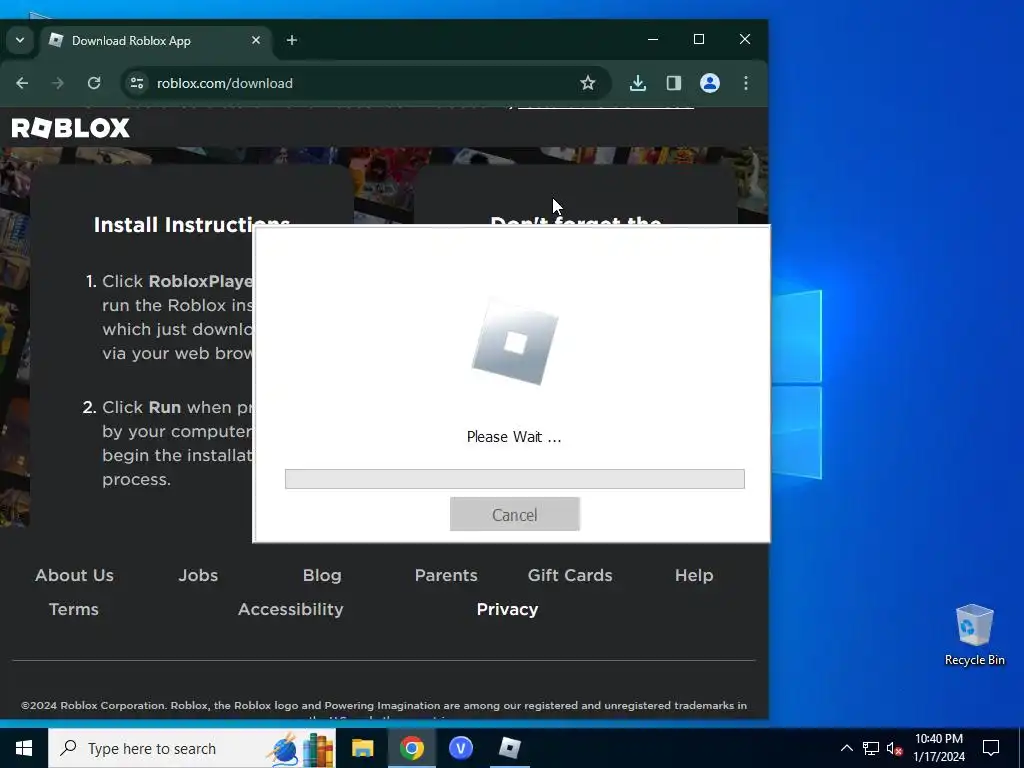Open the Help footer link
Image resolution: width=1024 pixels, height=768 pixels.
coord(694,575)
